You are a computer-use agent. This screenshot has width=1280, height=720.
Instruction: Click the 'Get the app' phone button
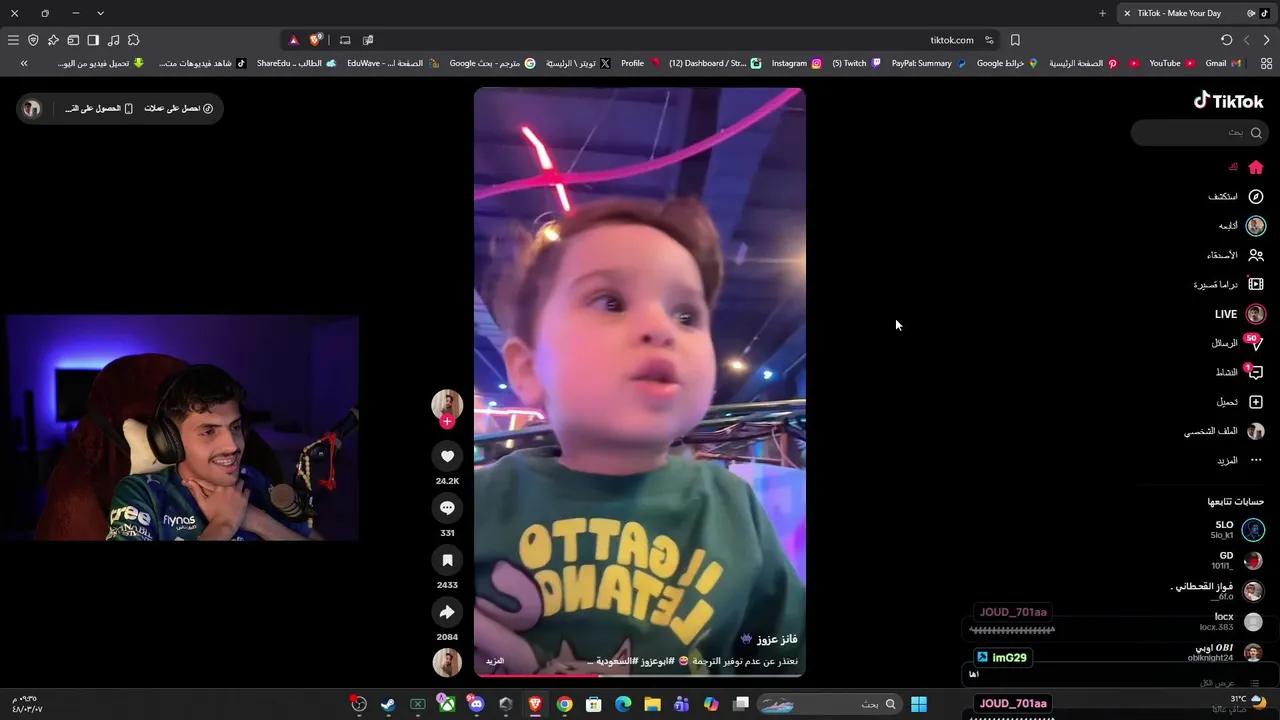99,108
